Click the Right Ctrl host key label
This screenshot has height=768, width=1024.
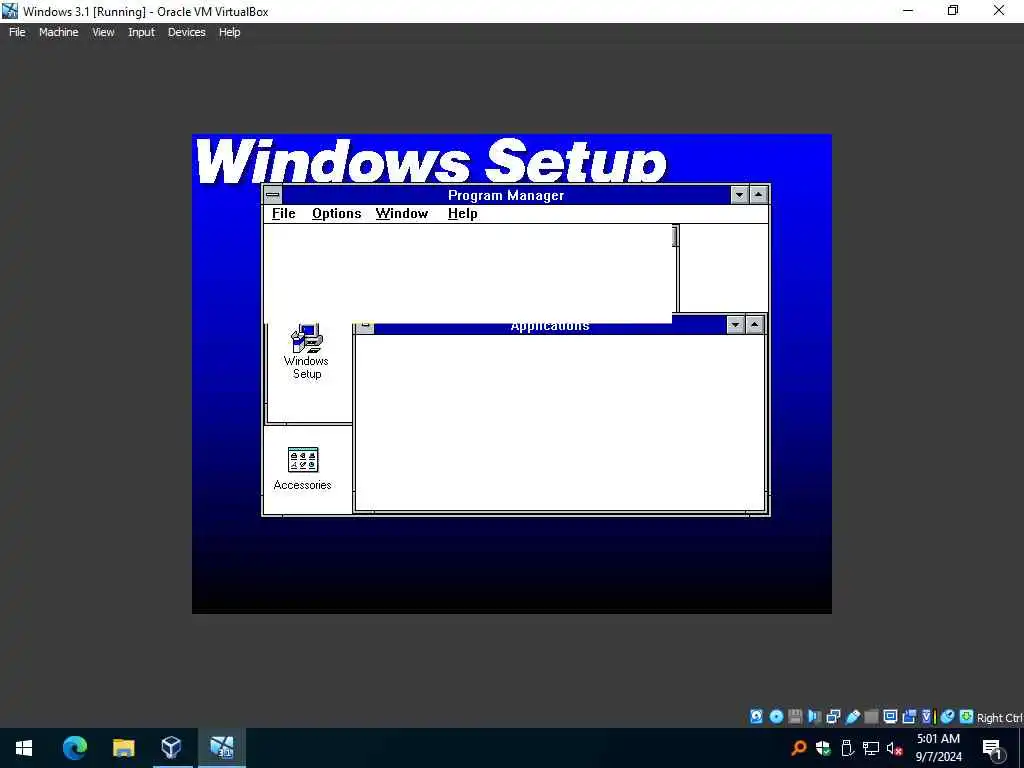pos(1000,718)
